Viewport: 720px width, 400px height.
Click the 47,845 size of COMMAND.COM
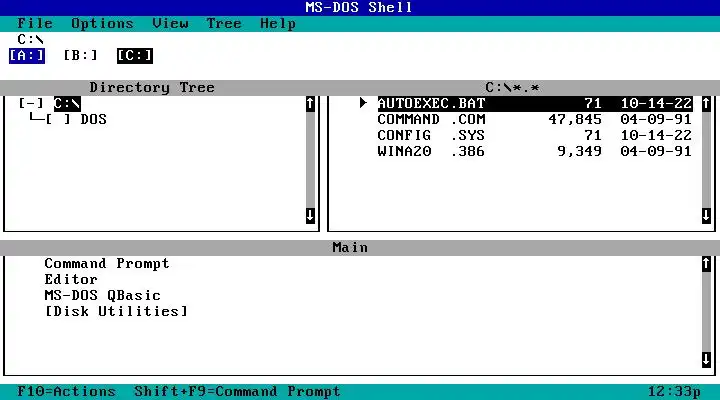coord(575,119)
